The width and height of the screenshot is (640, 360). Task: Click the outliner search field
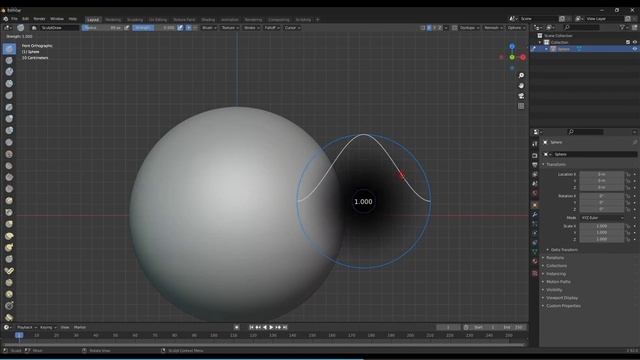(x=582, y=27)
